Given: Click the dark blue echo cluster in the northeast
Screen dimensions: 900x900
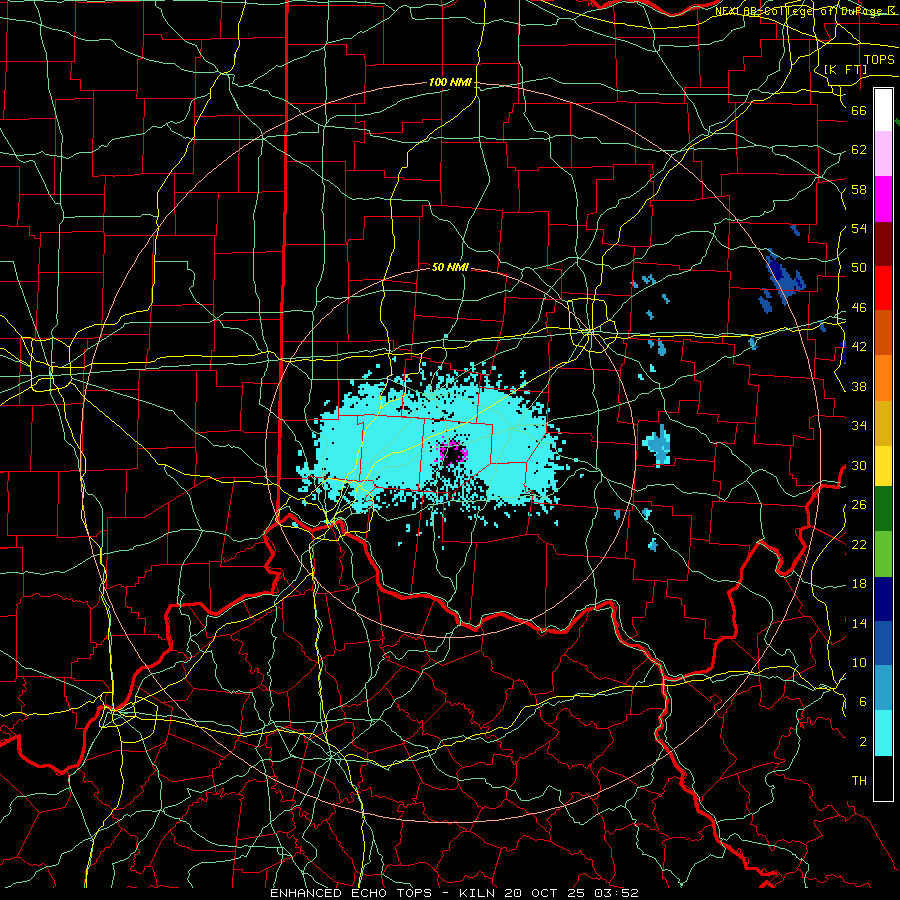Looking at the screenshot, I should pyautogui.click(x=783, y=278).
